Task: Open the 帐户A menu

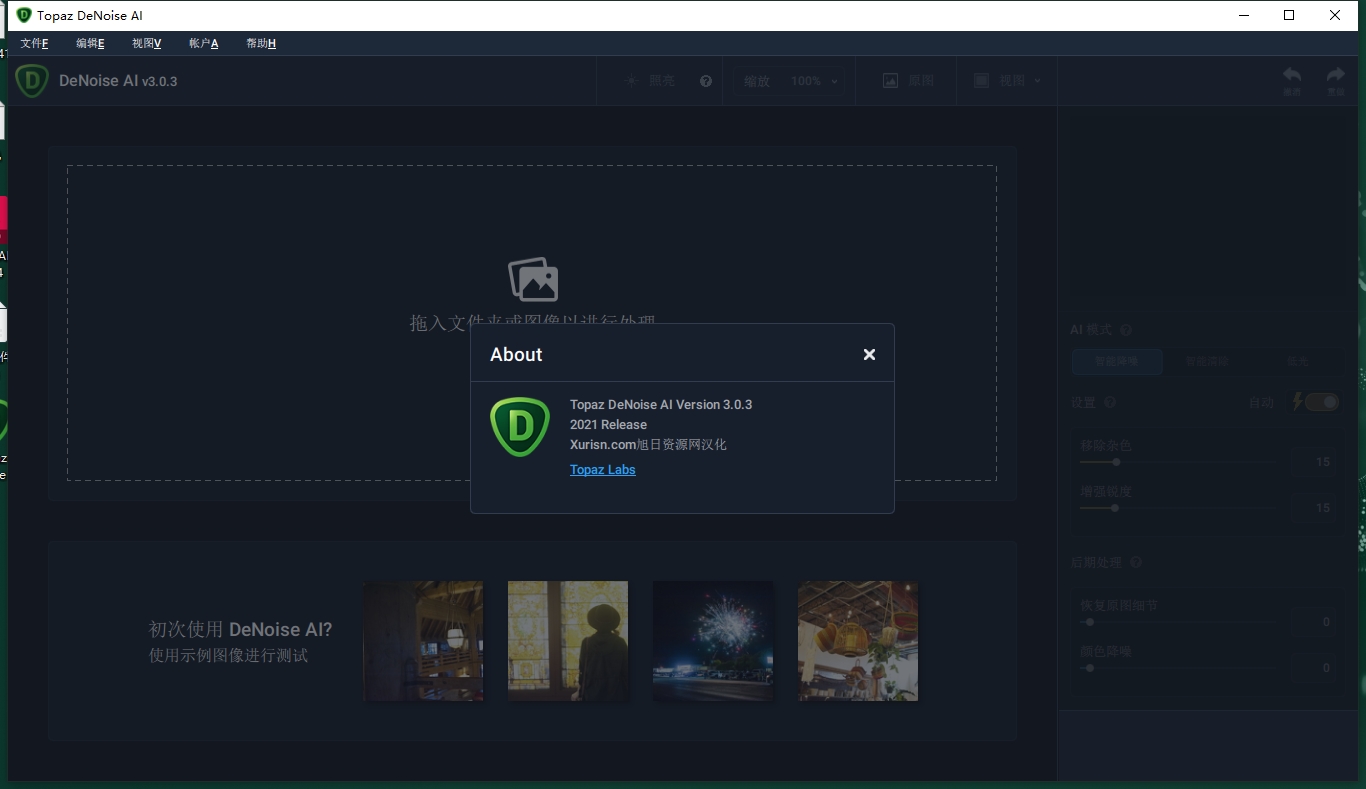Action: click(203, 43)
